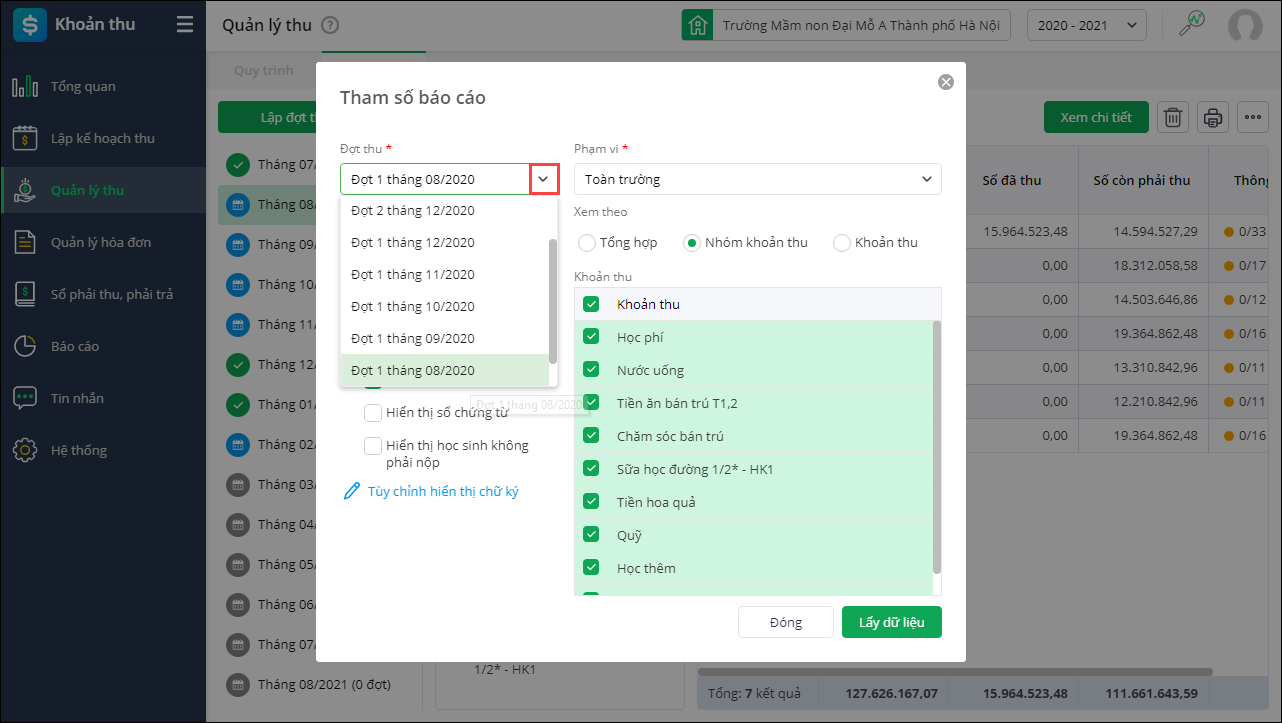
Task: Select the Tổng hợp radio option
Action: (587, 242)
